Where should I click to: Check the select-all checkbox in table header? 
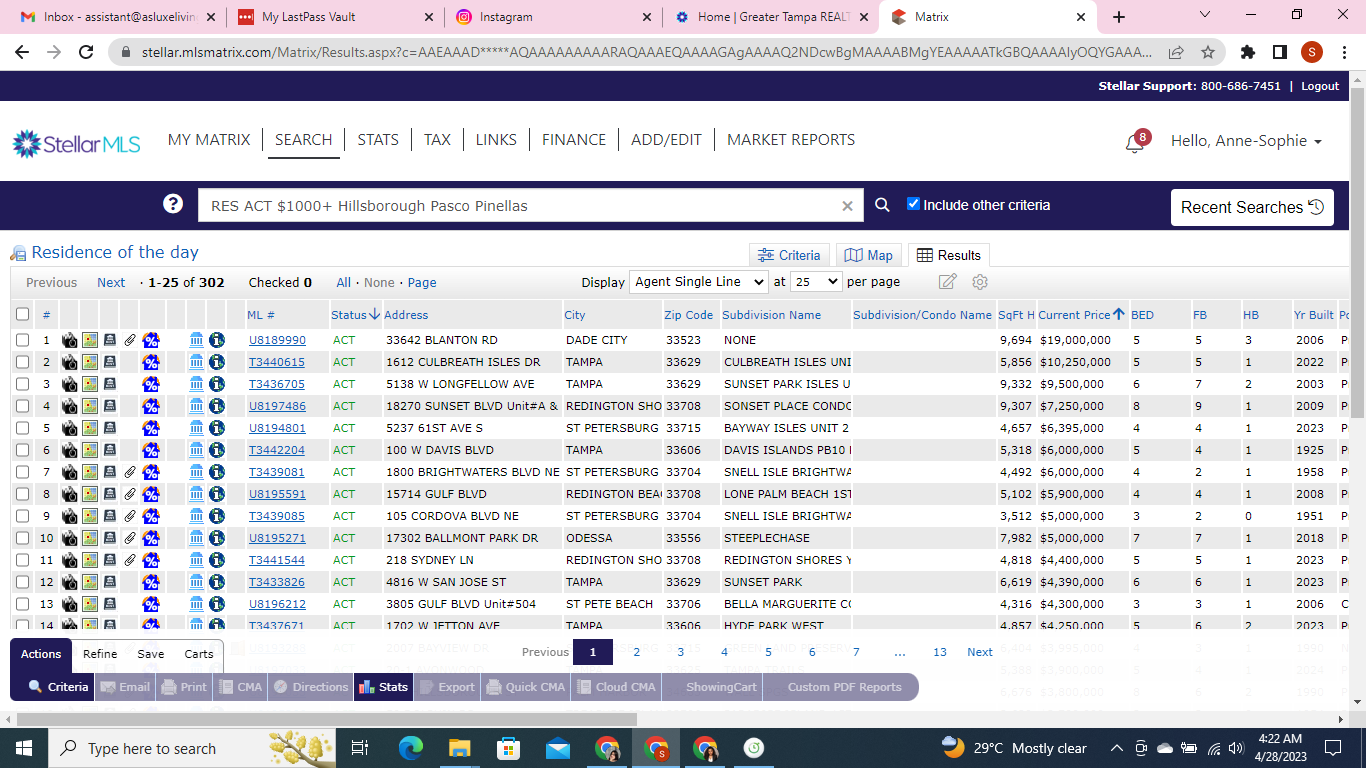point(23,314)
